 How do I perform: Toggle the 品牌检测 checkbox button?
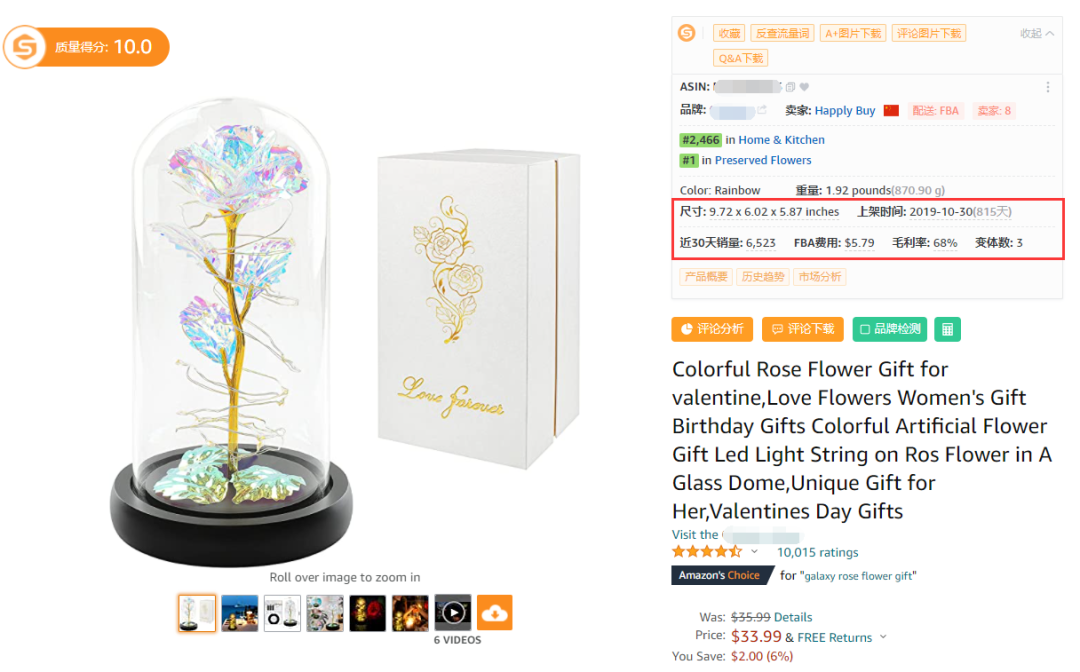[889, 329]
